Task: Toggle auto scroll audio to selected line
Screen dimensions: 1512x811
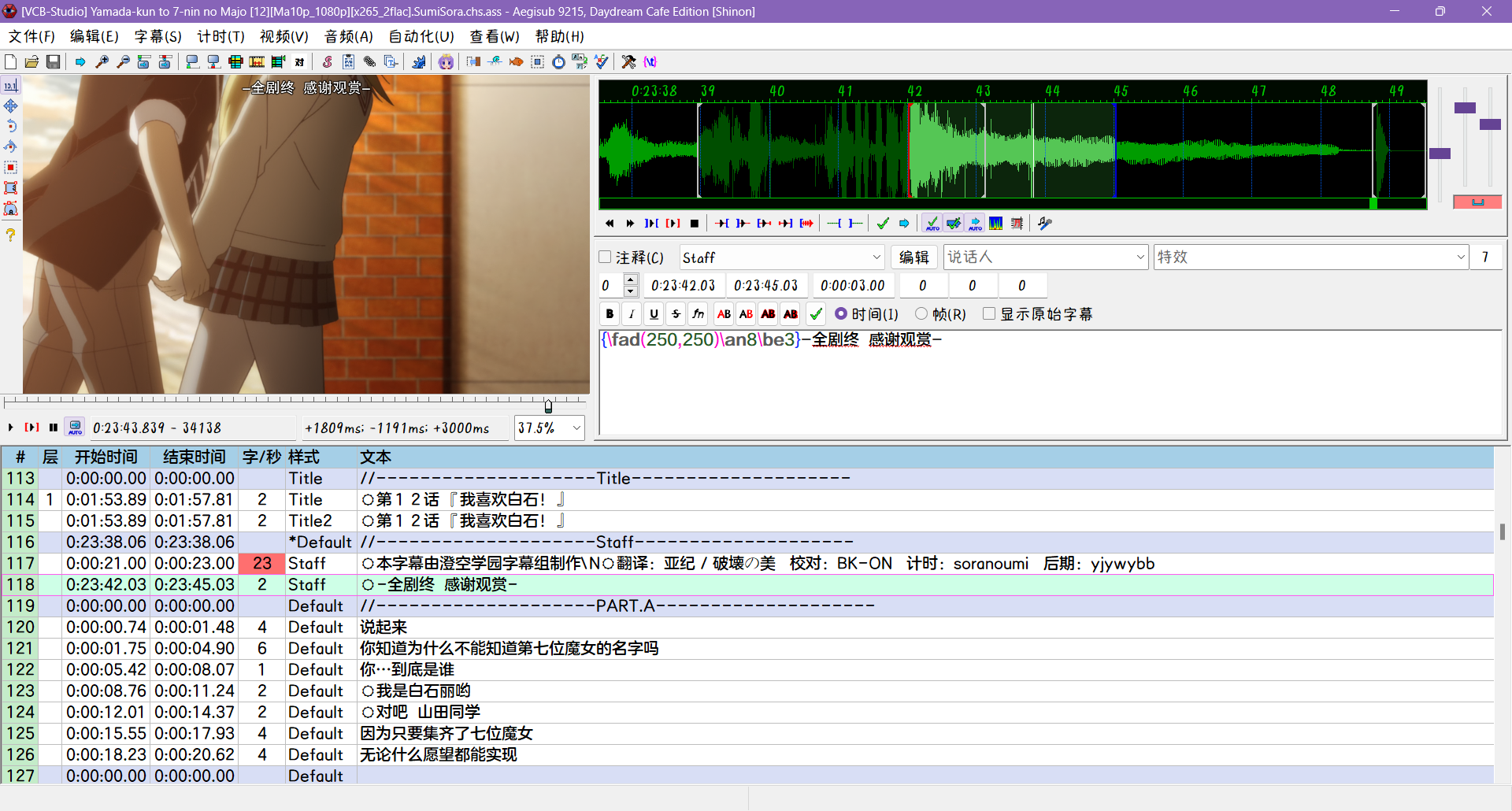Action: click(x=975, y=224)
